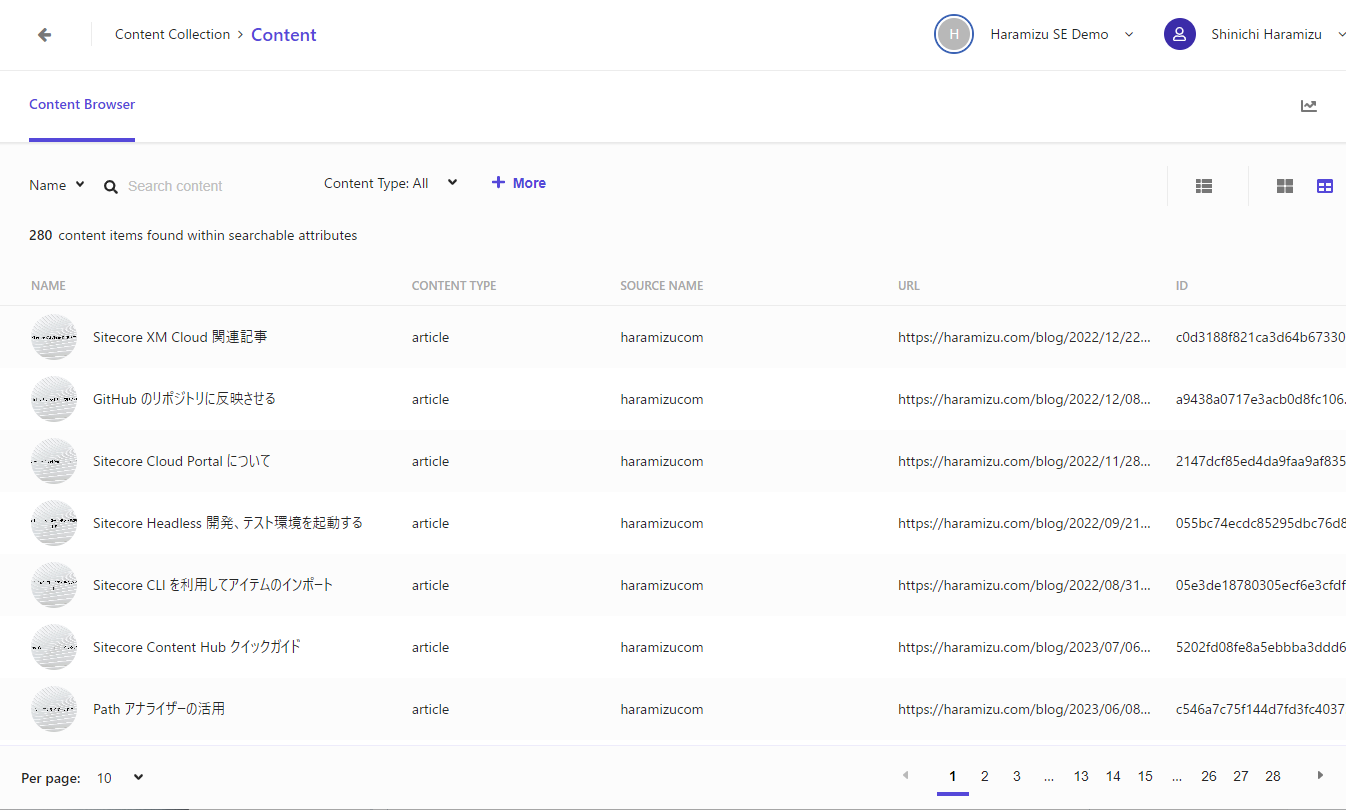Switch to large grid view icon
Viewport: 1346px width, 810px height.
point(1285,186)
